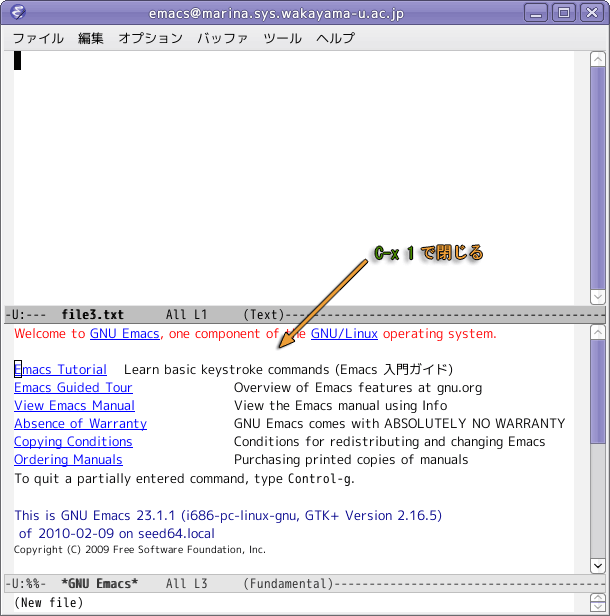Click the down arrow of the file3.txt scrollbar
Screen dimensions: 610x616
click(597, 297)
